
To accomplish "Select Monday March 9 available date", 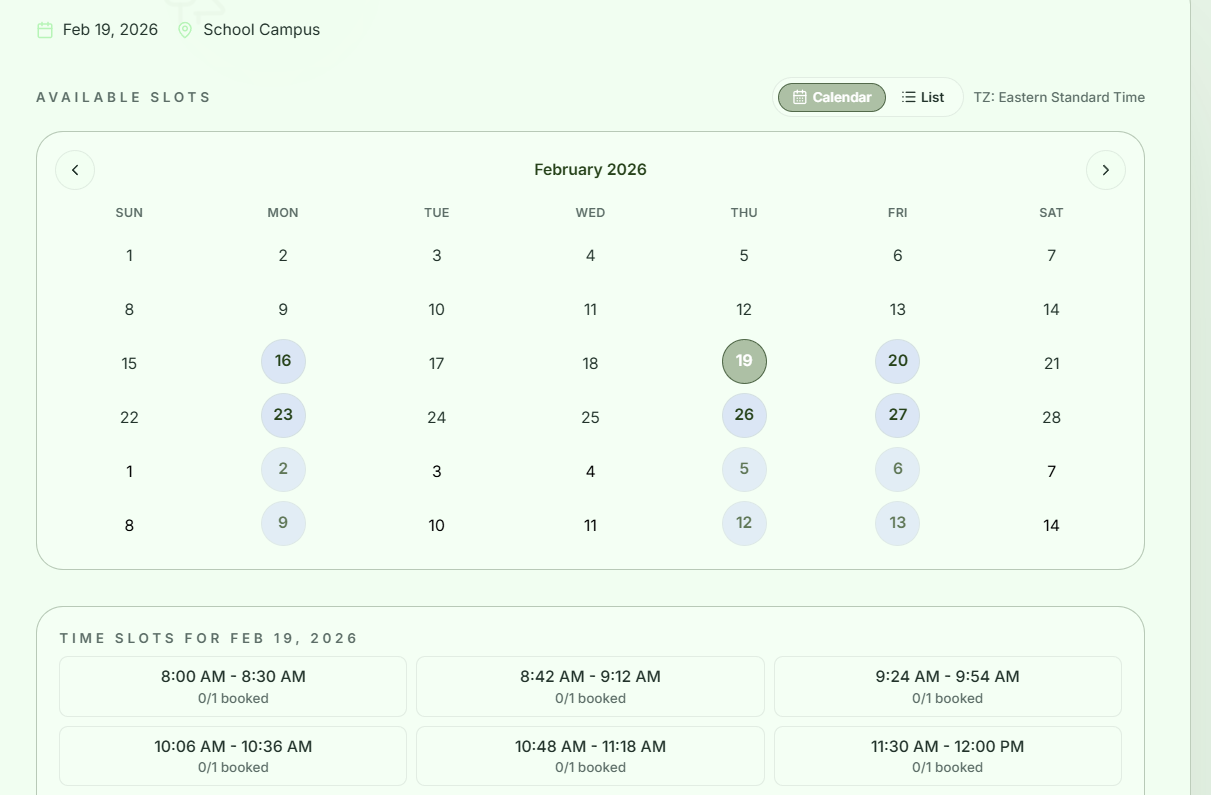I will [x=283, y=523].
